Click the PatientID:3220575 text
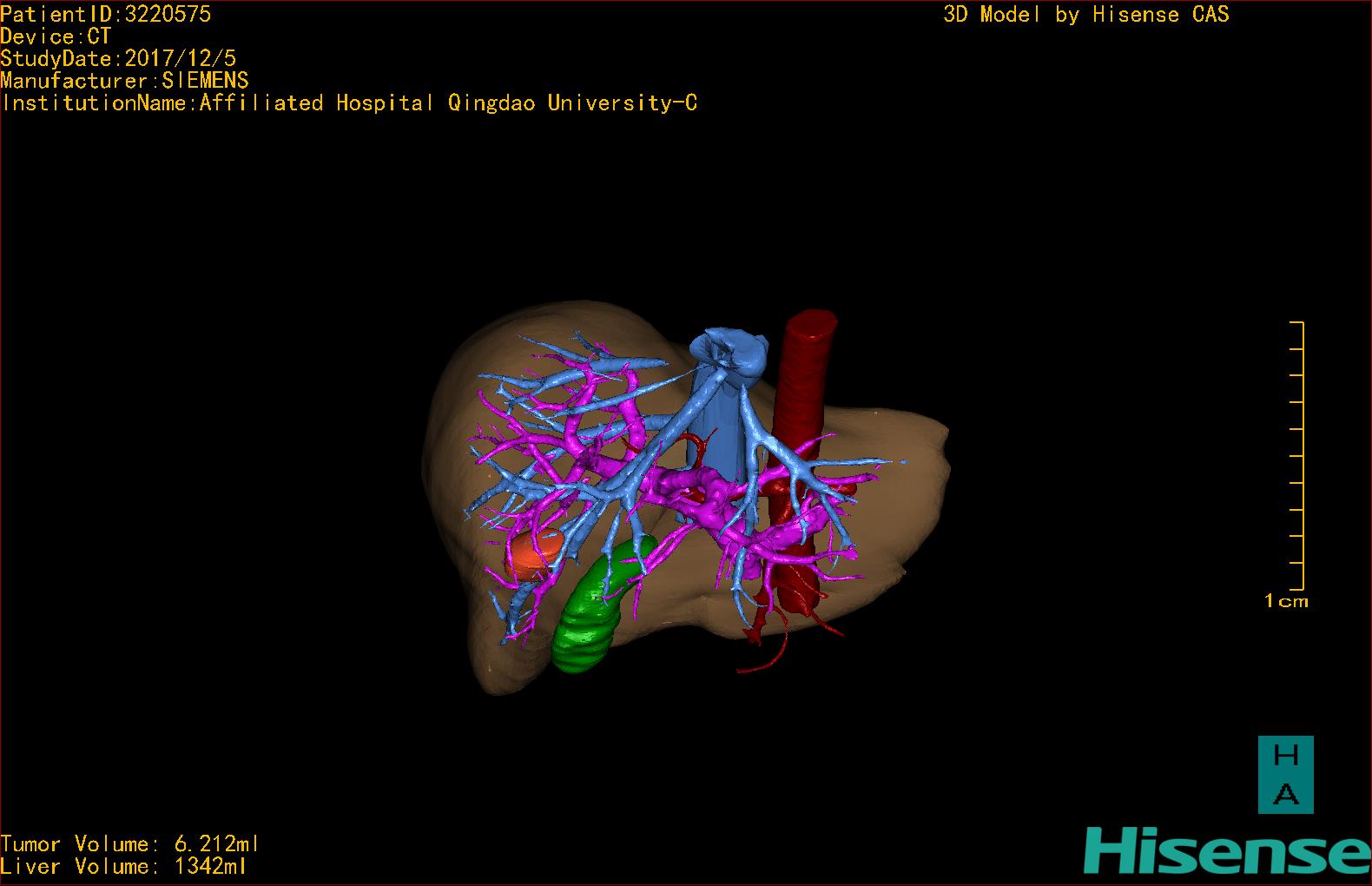Image resolution: width=1372 pixels, height=886 pixels. pos(105,14)
